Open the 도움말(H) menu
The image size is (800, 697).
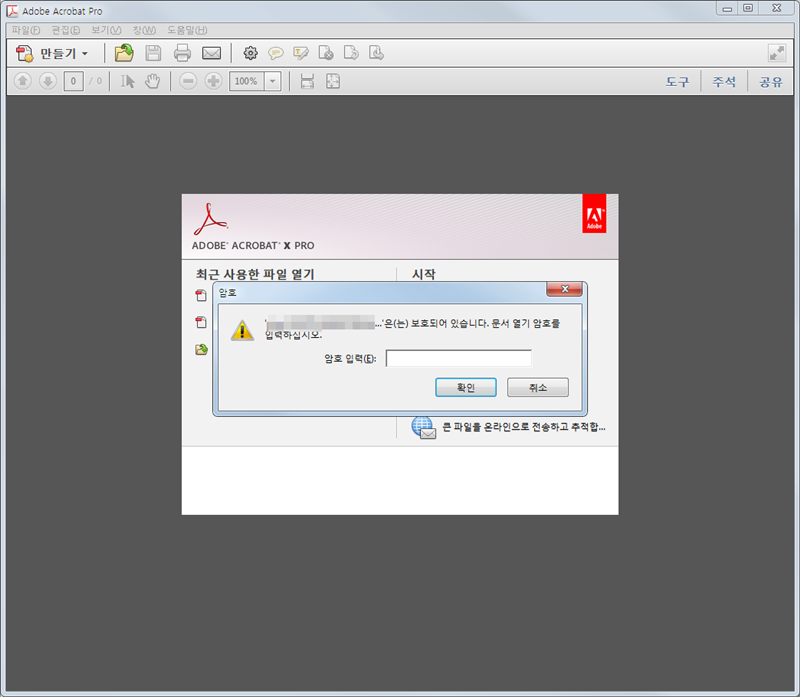click(x=187, y=30)
